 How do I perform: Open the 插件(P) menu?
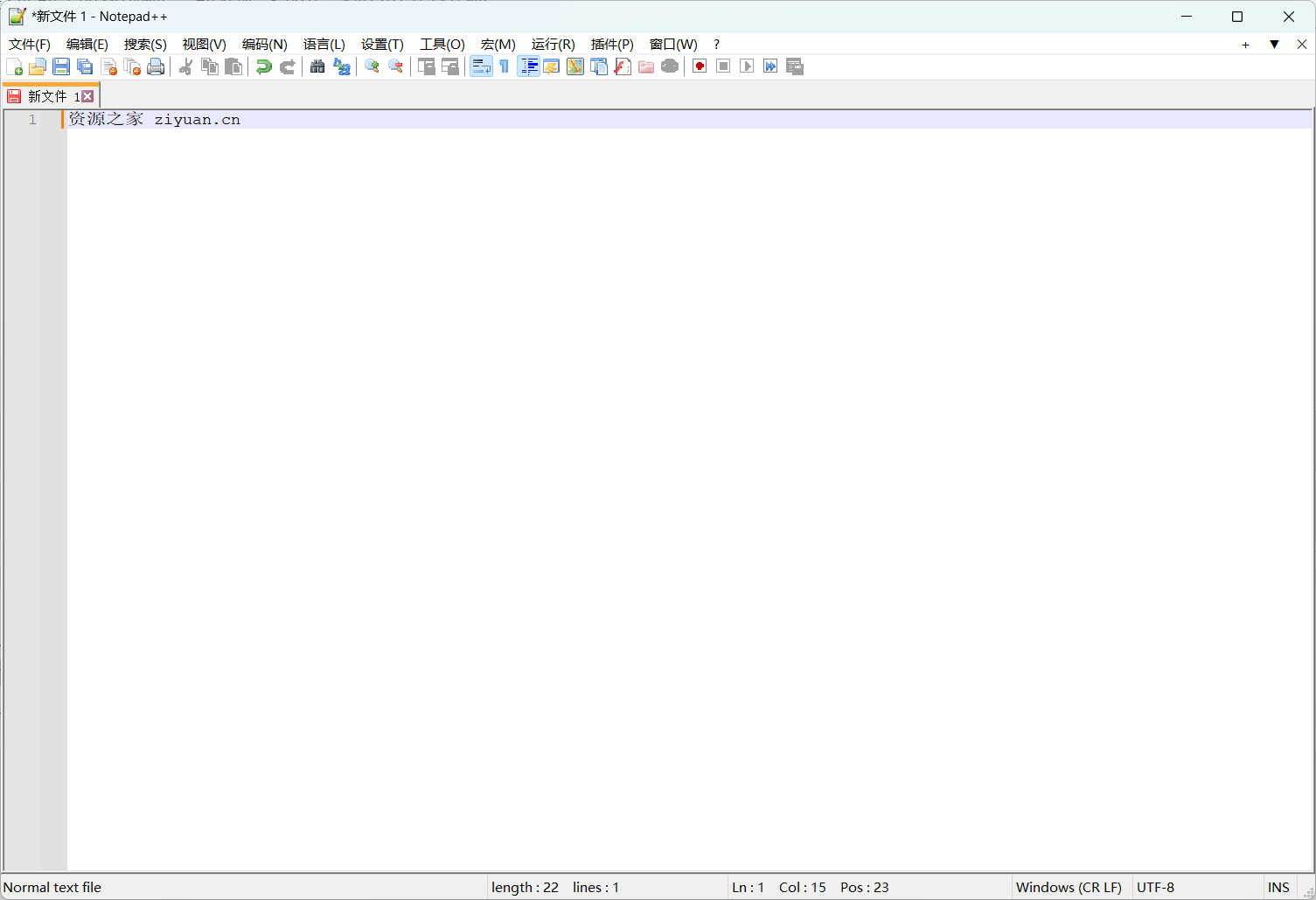coord(611,44)
